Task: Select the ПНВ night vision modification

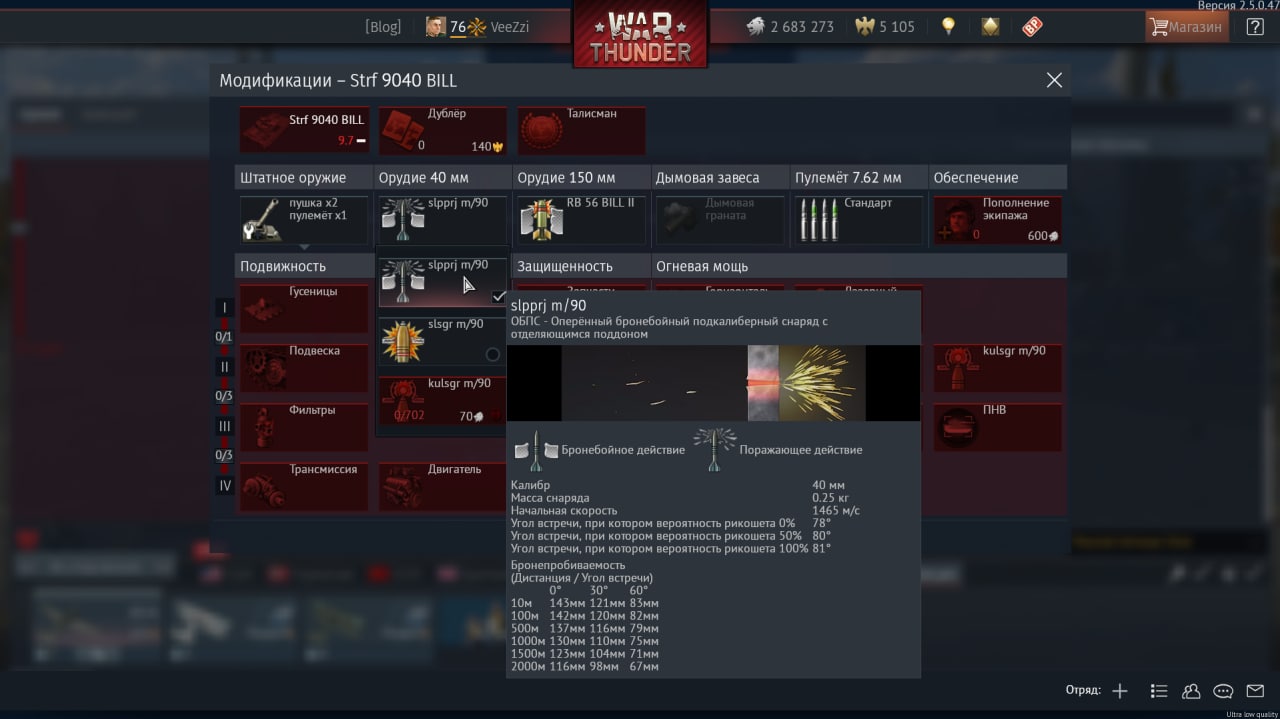Action: pyautogui.click(x=997, y=427)
